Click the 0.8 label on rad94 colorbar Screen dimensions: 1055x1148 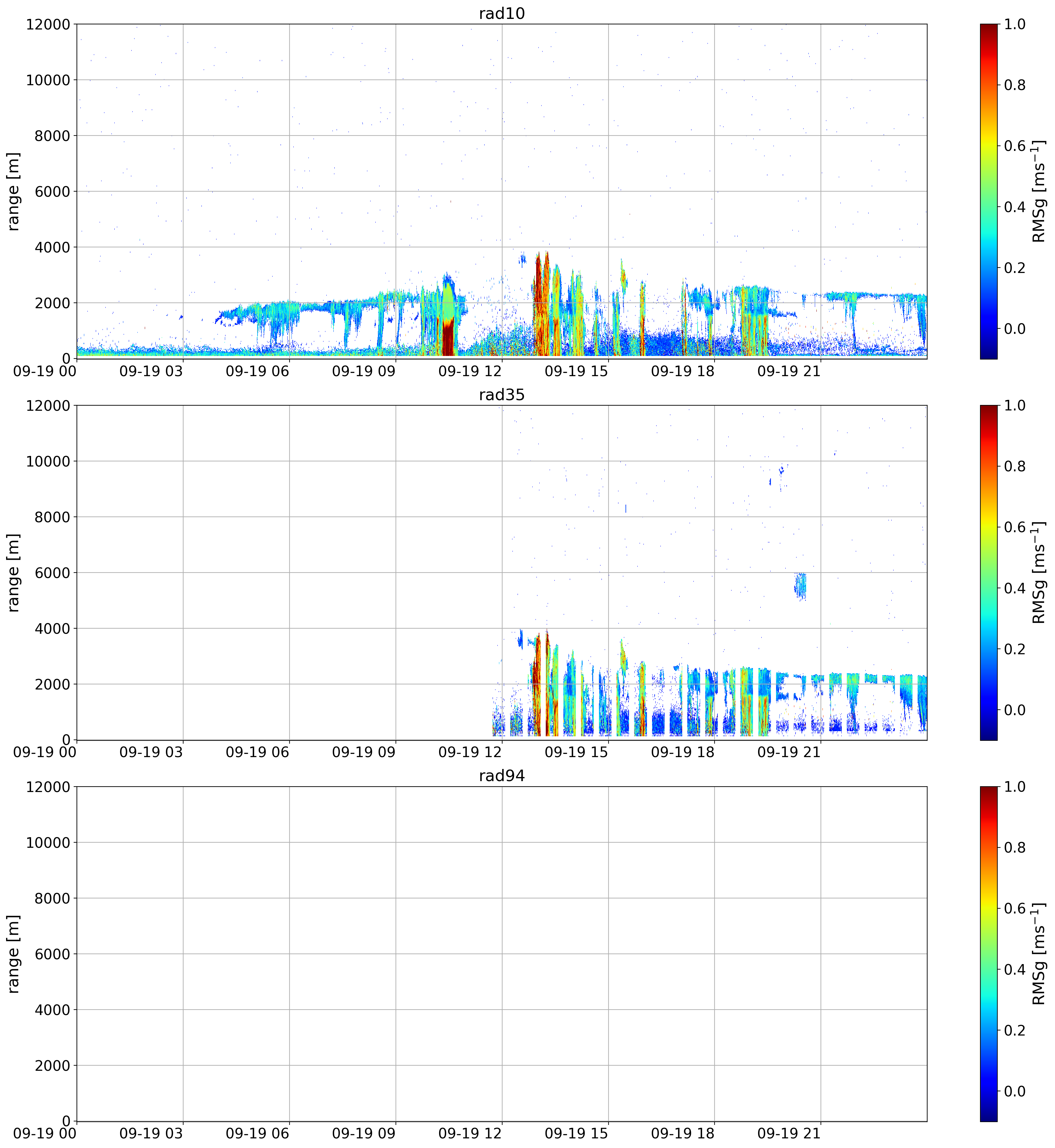coord(1015,847)
